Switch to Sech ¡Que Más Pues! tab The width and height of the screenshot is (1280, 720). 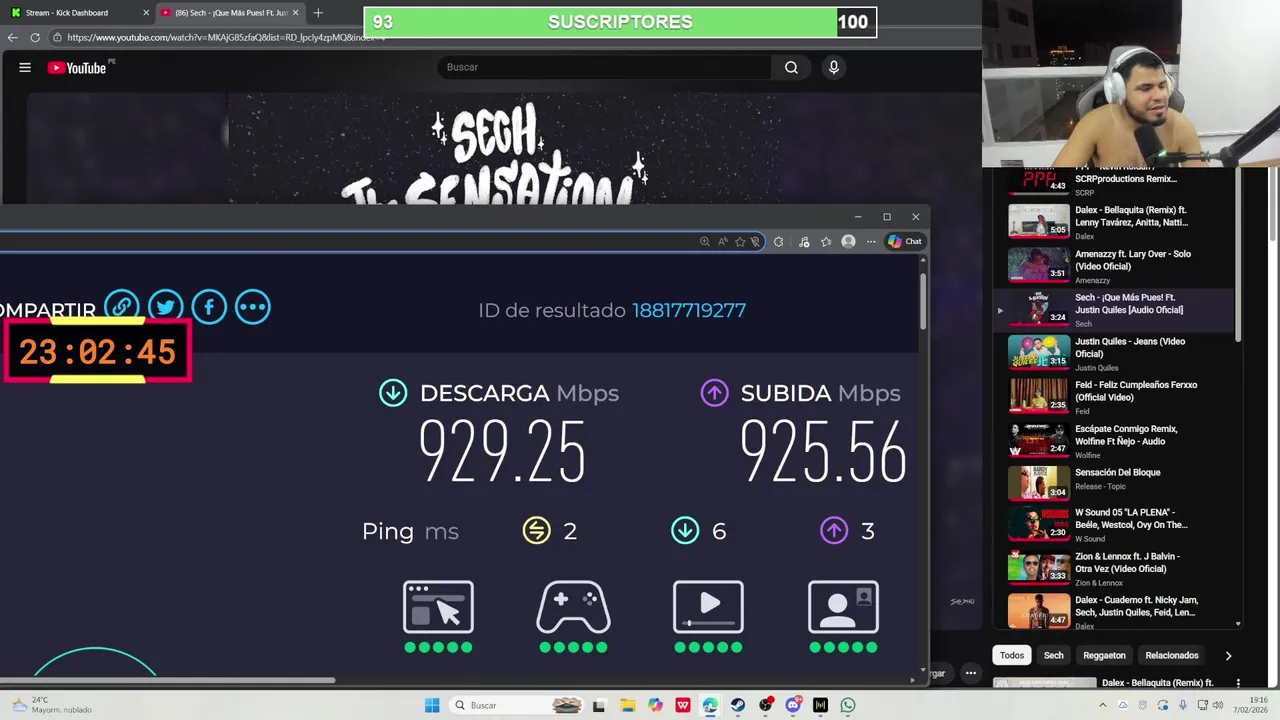(x=231, y=12)
